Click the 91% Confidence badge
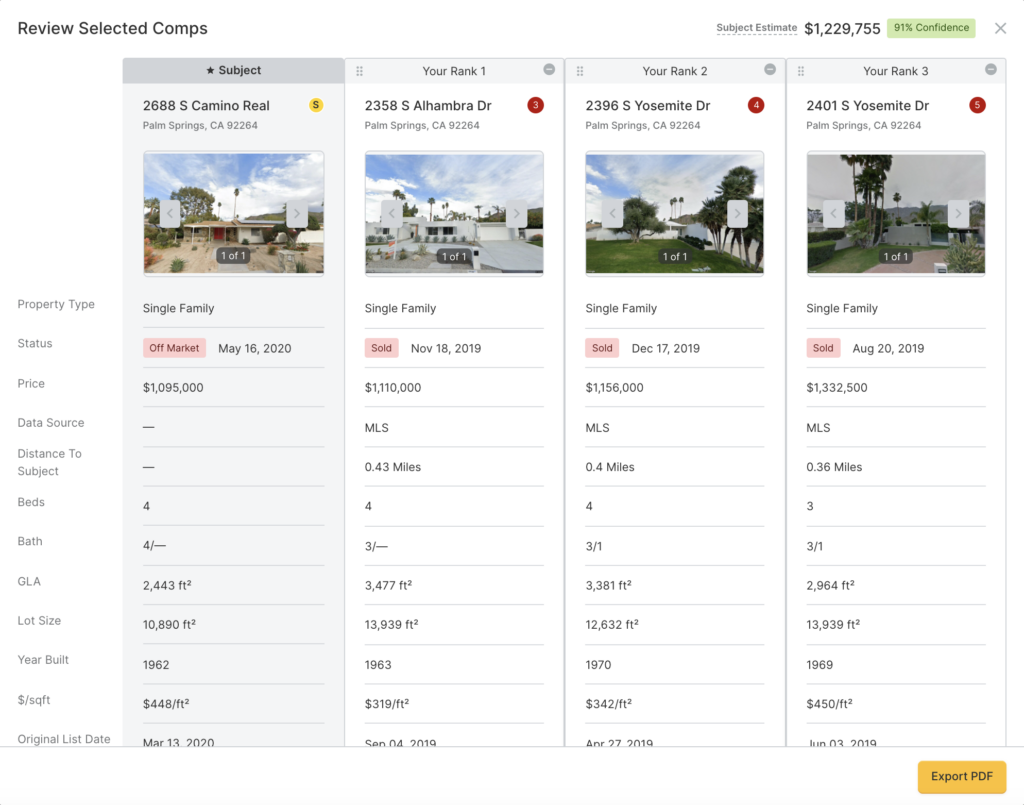 (931, 28)
